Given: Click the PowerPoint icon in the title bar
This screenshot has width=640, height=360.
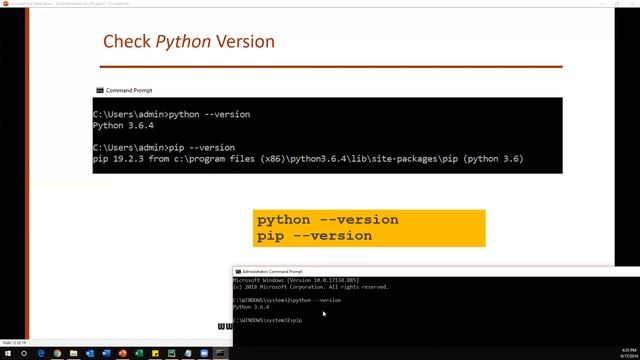Looking at the screenshot, I should (x=5, y=3).
